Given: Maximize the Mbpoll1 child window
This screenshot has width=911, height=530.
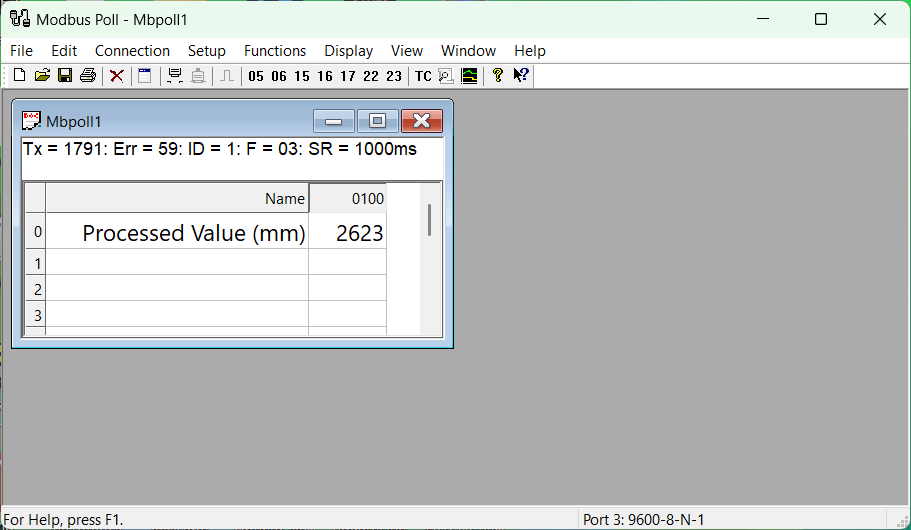Looking at the screenshot, I should [378, 121].
